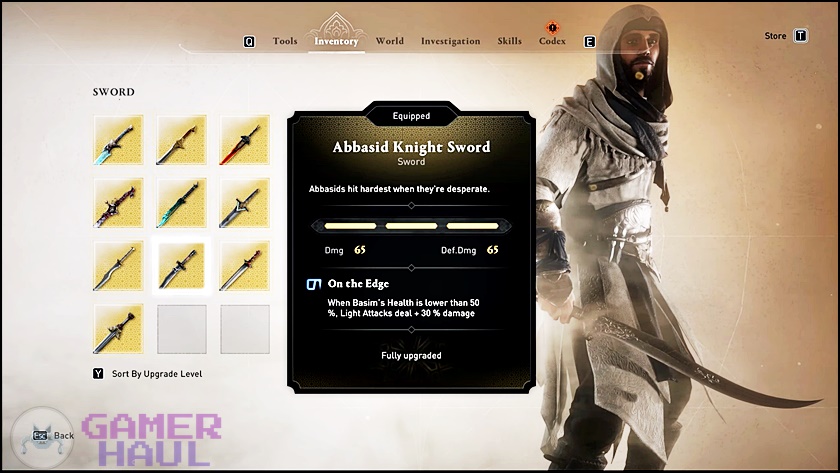Select the gold-hilted sword in top row
This screenshot has width=840, height=473.
pos(182,140)
